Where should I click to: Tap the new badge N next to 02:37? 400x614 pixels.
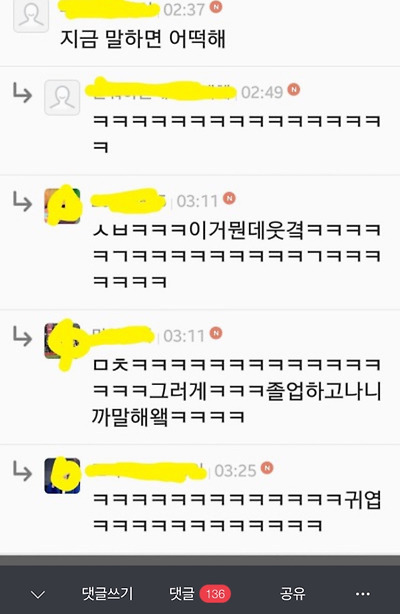(216, 7)
